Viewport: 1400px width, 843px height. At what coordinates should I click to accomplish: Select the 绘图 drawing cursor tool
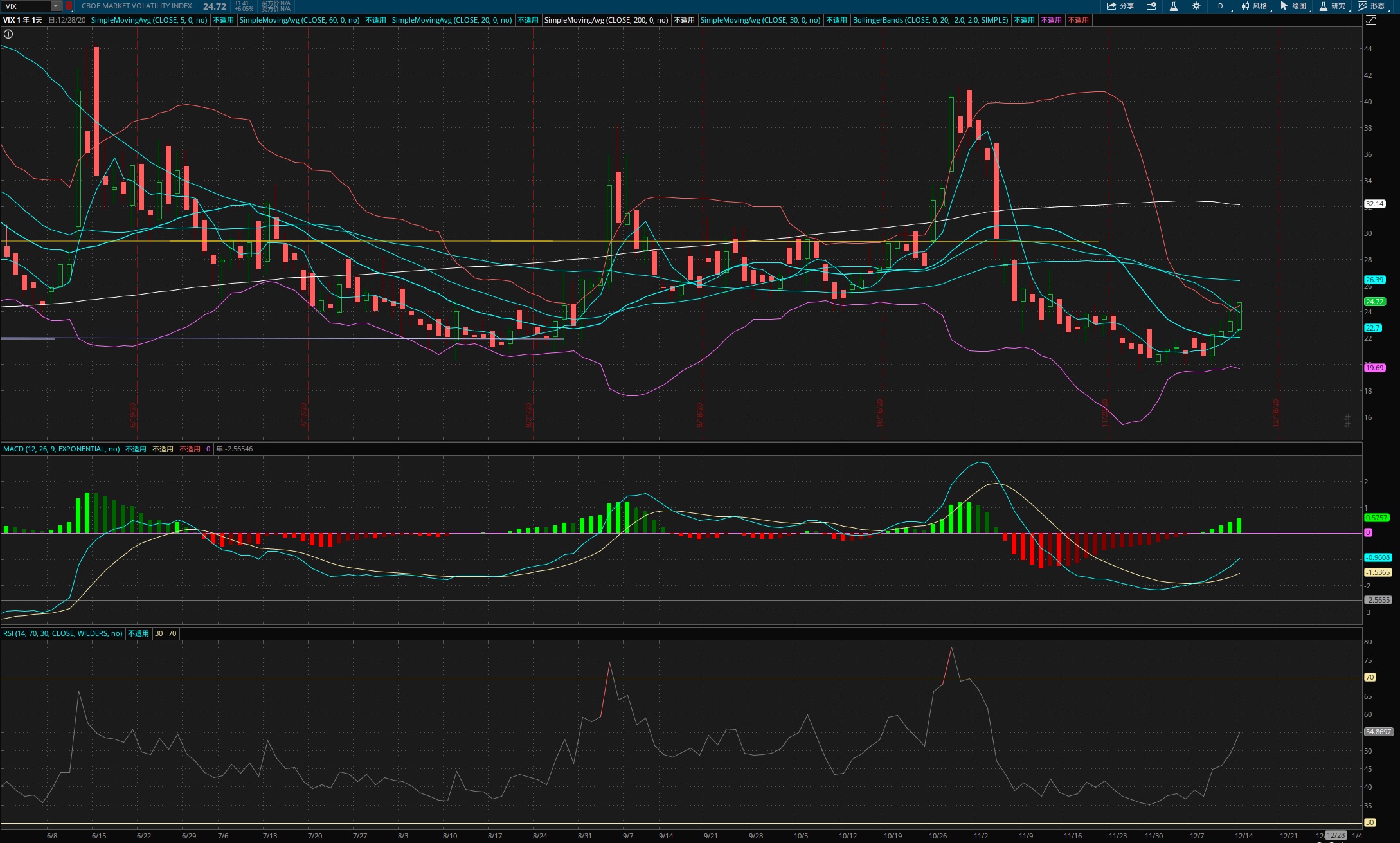(1293, 6)
